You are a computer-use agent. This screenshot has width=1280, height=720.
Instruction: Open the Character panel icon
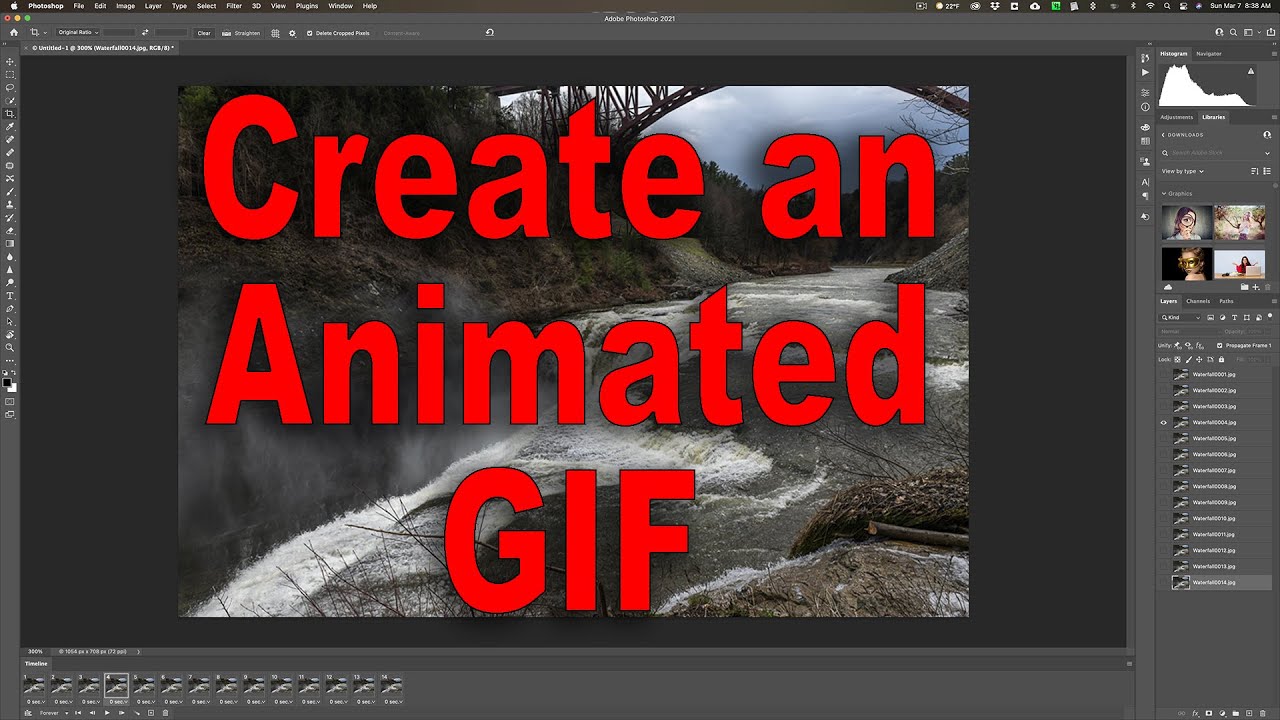[x=1145, y=182]
